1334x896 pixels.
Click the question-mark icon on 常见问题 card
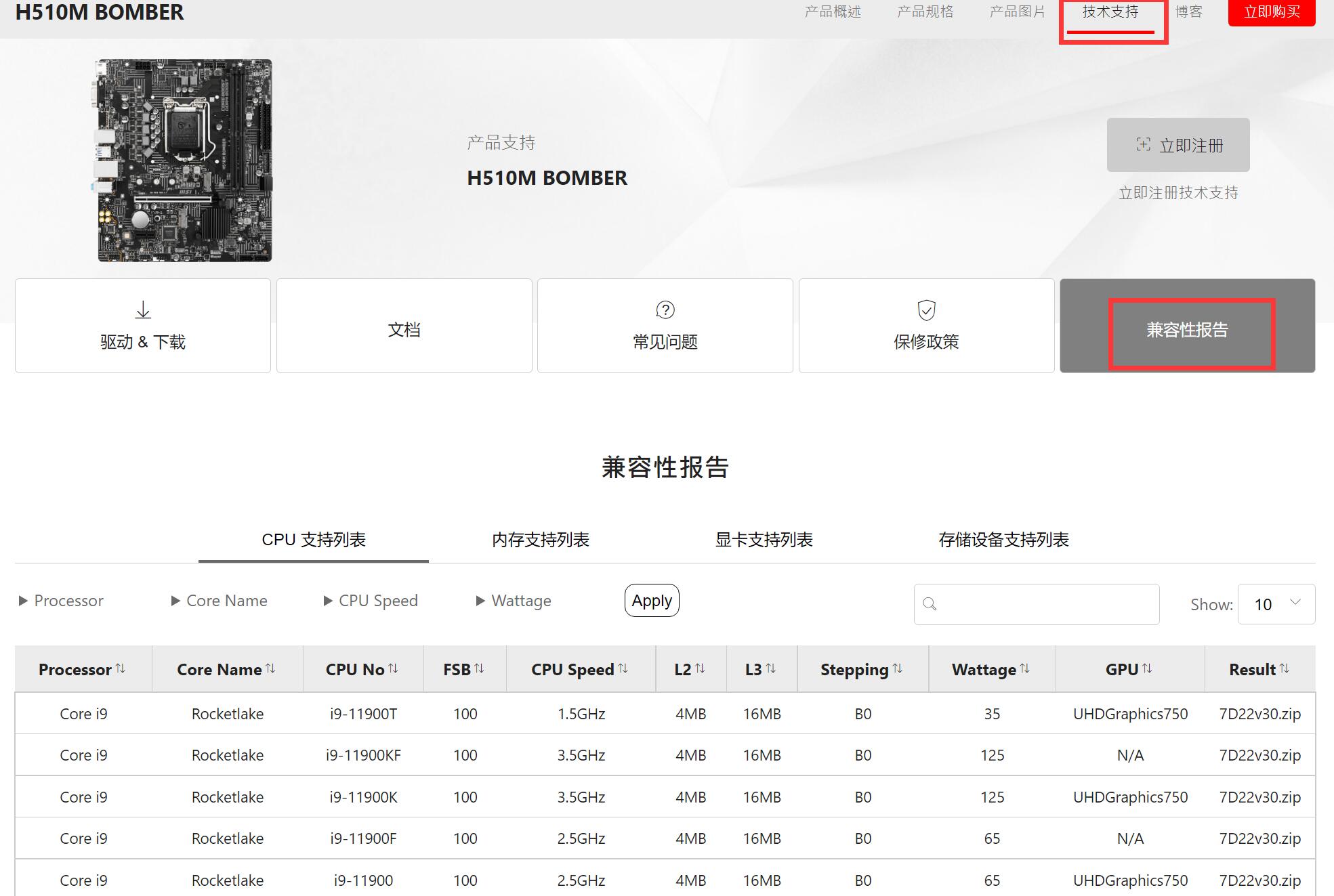point(665,311)
